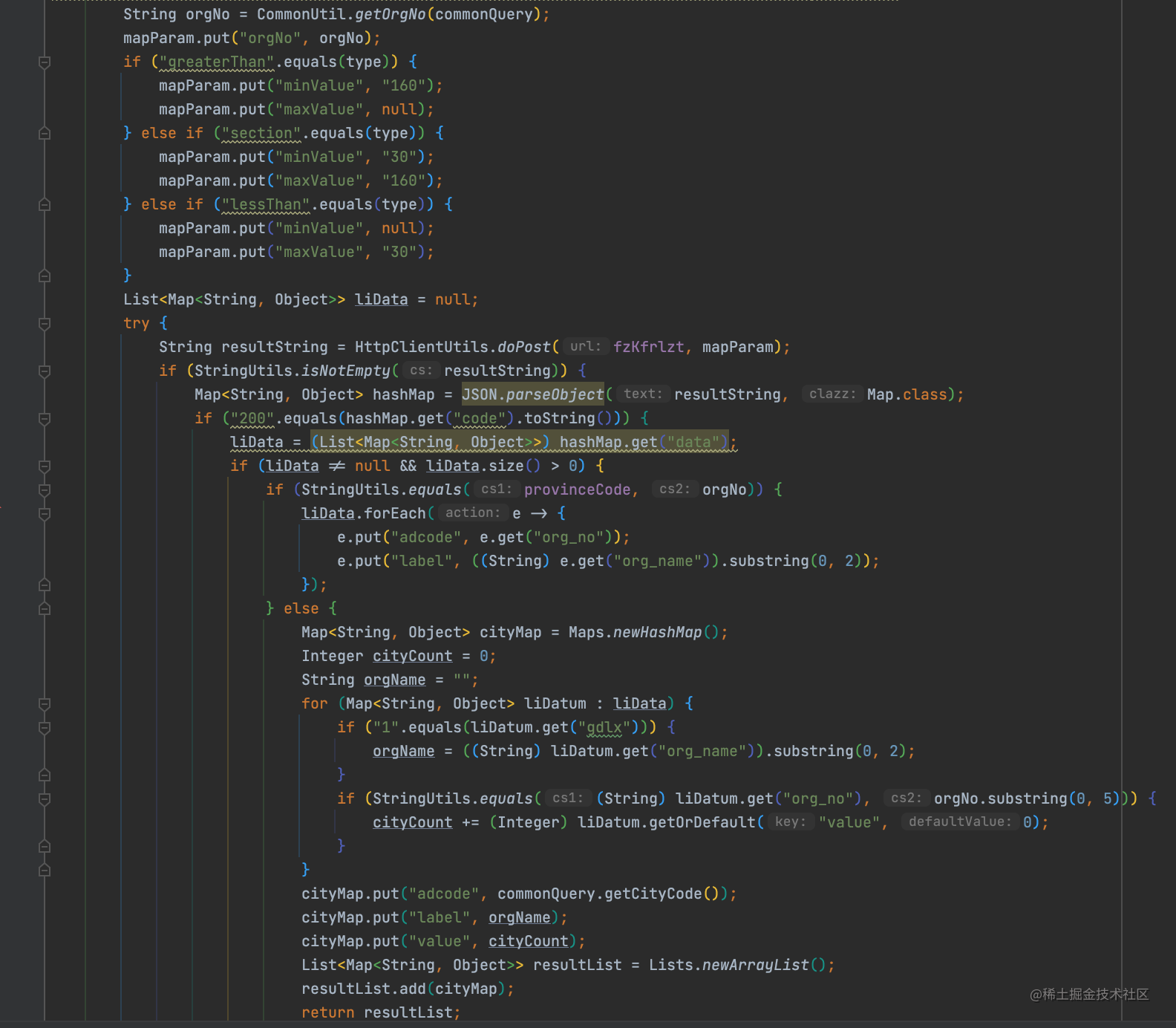Collapse fold marker at else if lessThan line
This screenshot has height=1028, width=1176.
pyautogui.click(x=45, y=205)
